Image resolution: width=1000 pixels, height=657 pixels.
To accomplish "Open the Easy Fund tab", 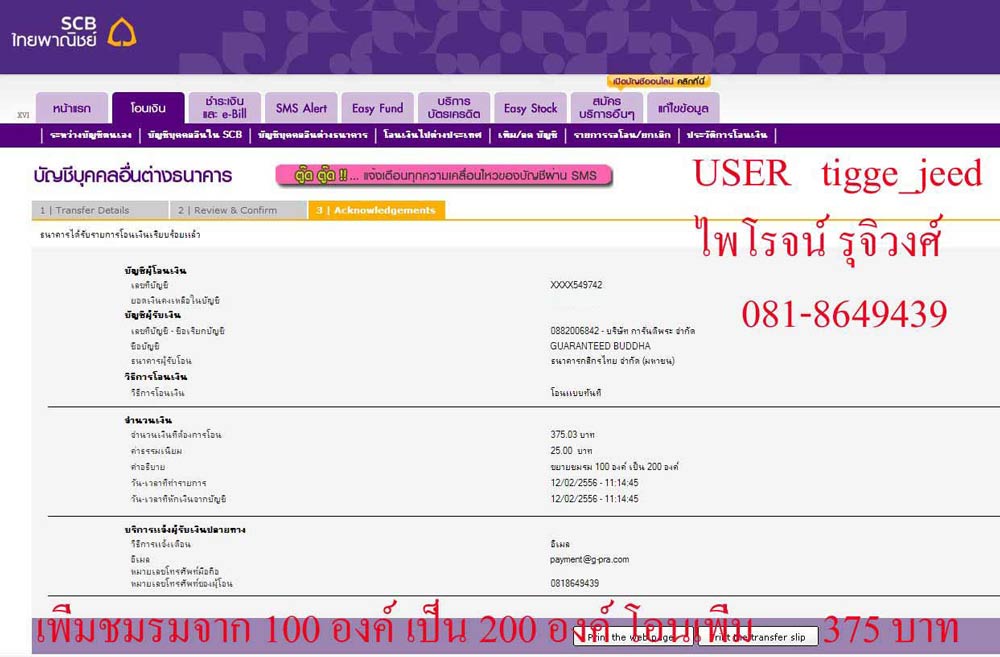I will pos(377,108).
